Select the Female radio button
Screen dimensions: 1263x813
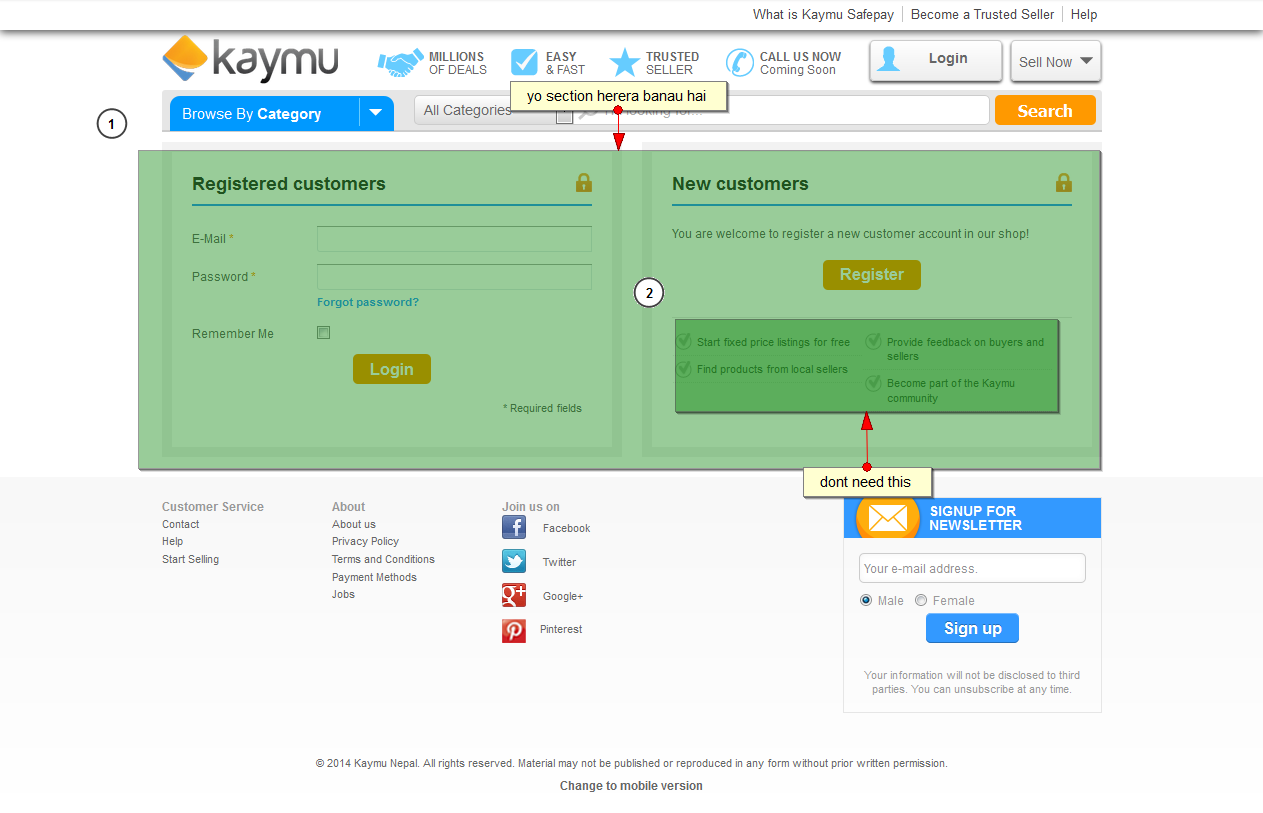click(921, 601)
